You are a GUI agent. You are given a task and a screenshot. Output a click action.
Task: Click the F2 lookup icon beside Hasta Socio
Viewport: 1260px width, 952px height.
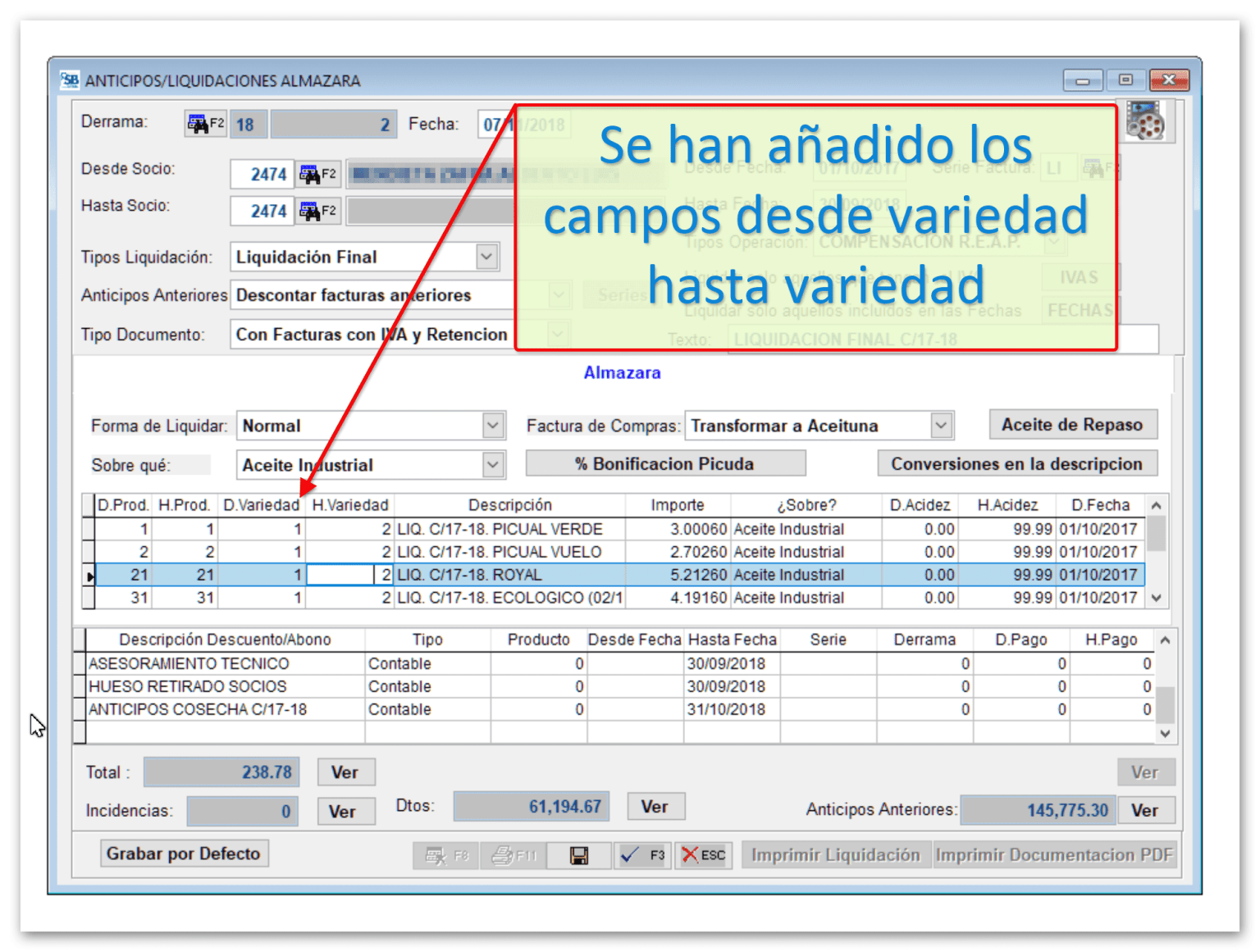point(318,211)
